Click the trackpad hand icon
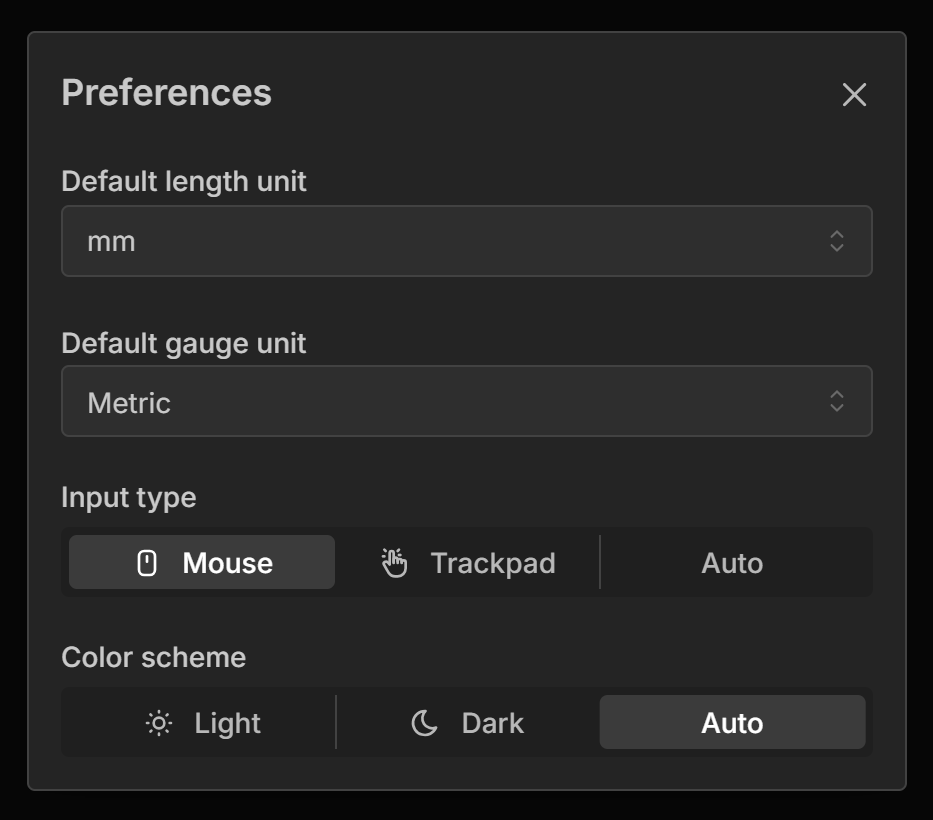933x820 pixels. (395, 563)
